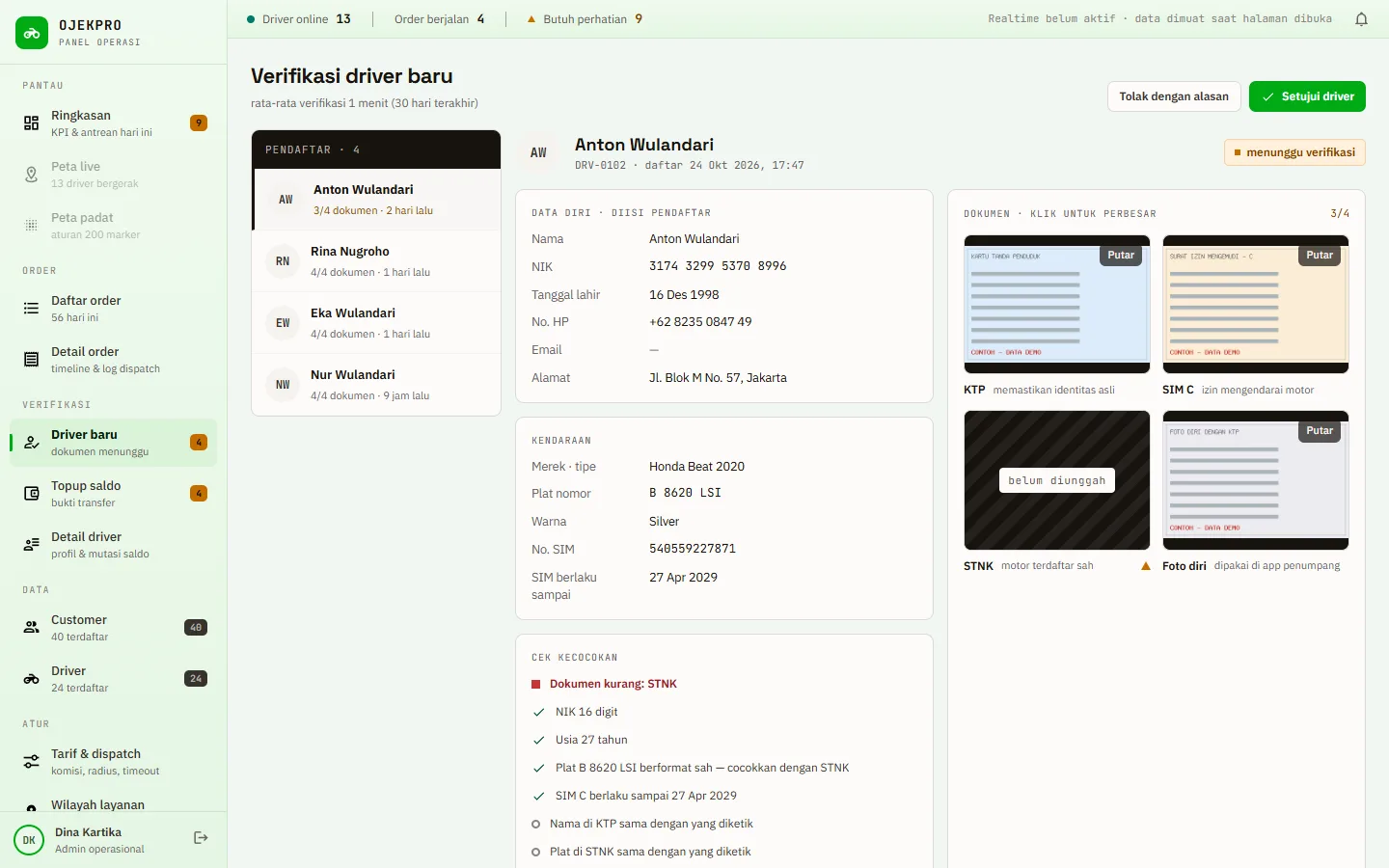Enlarge the SIM C document thumbnail

tap(1255, 305)
